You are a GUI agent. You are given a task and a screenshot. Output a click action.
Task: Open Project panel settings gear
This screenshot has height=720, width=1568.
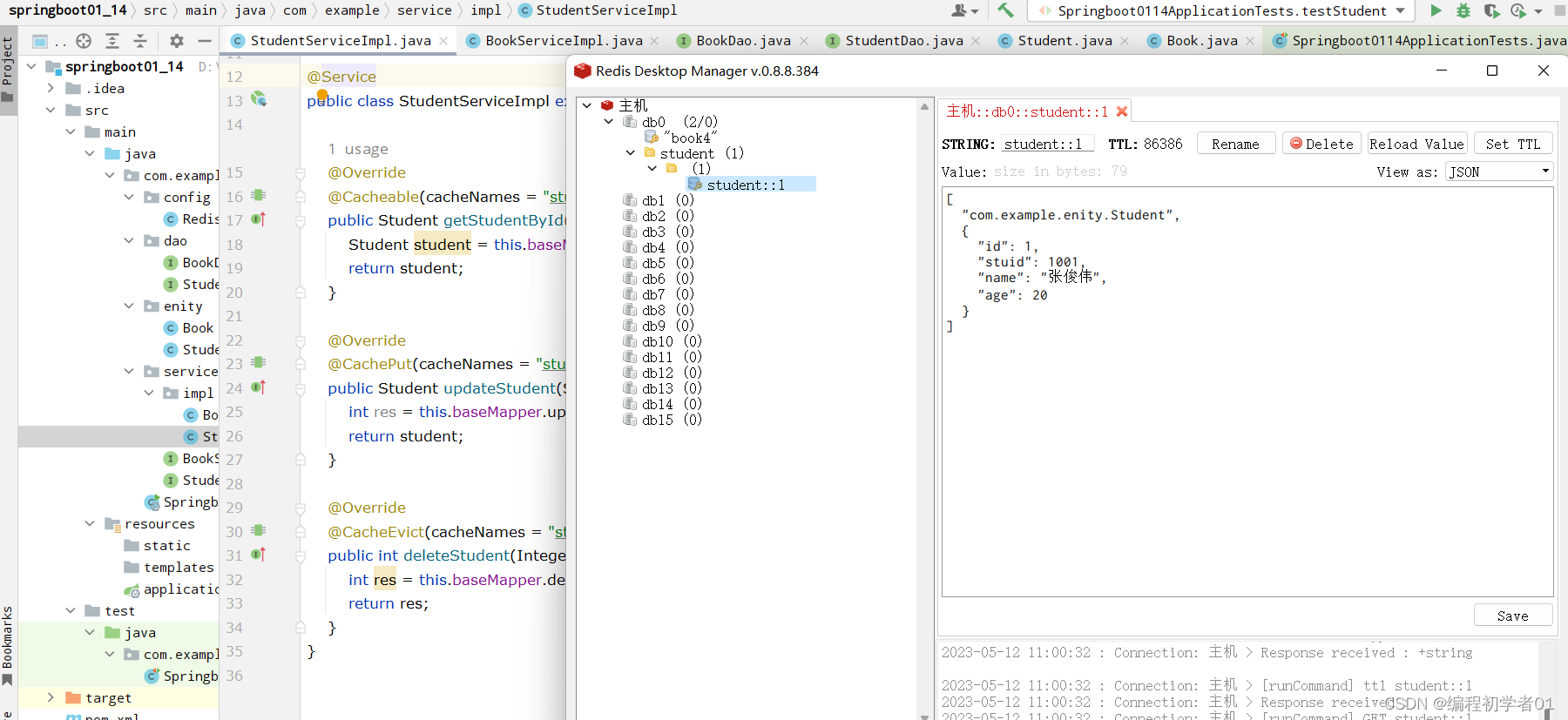tap(177, 41)
